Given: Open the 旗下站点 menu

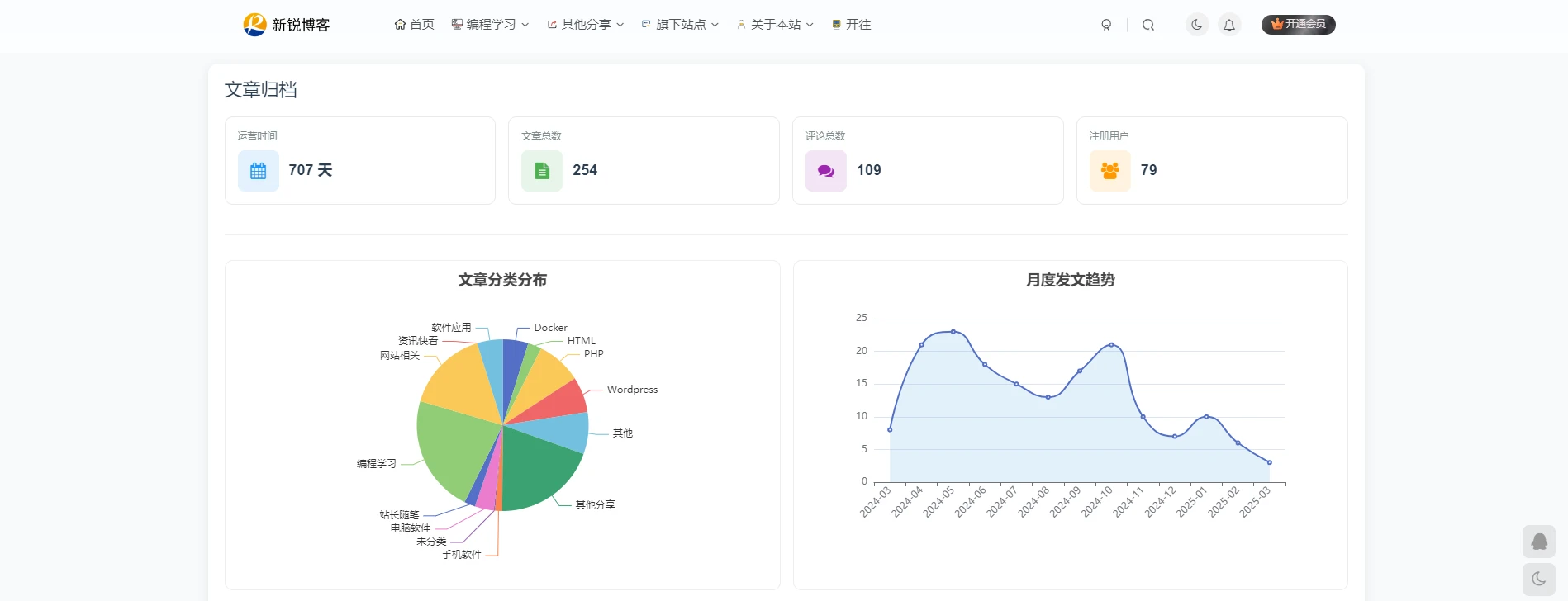Looking at the screenshot, I should 680,25.
